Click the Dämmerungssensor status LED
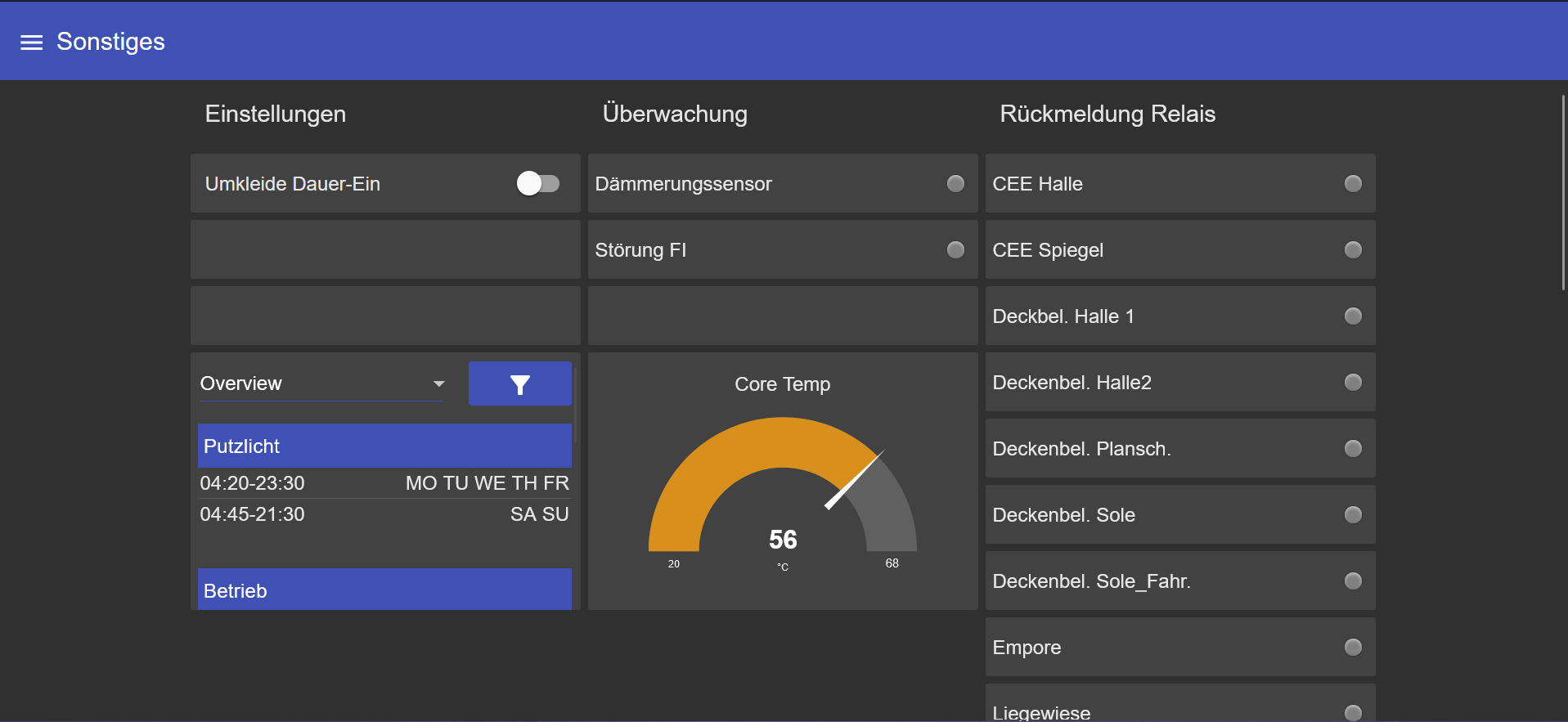Image resolution: width=1568 pixels, height=722 pixels. click(955, 183)
